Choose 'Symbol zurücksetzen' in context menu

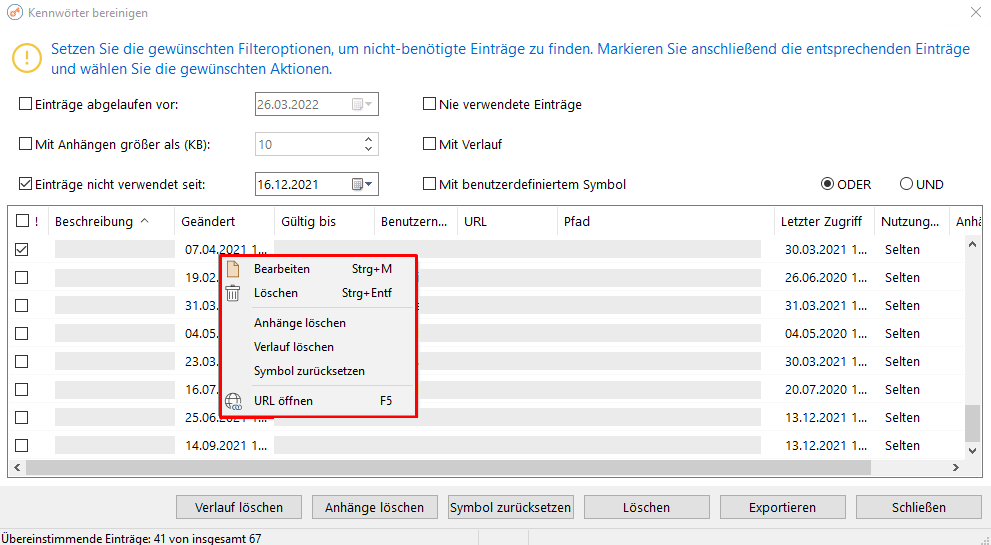[319, 370]
